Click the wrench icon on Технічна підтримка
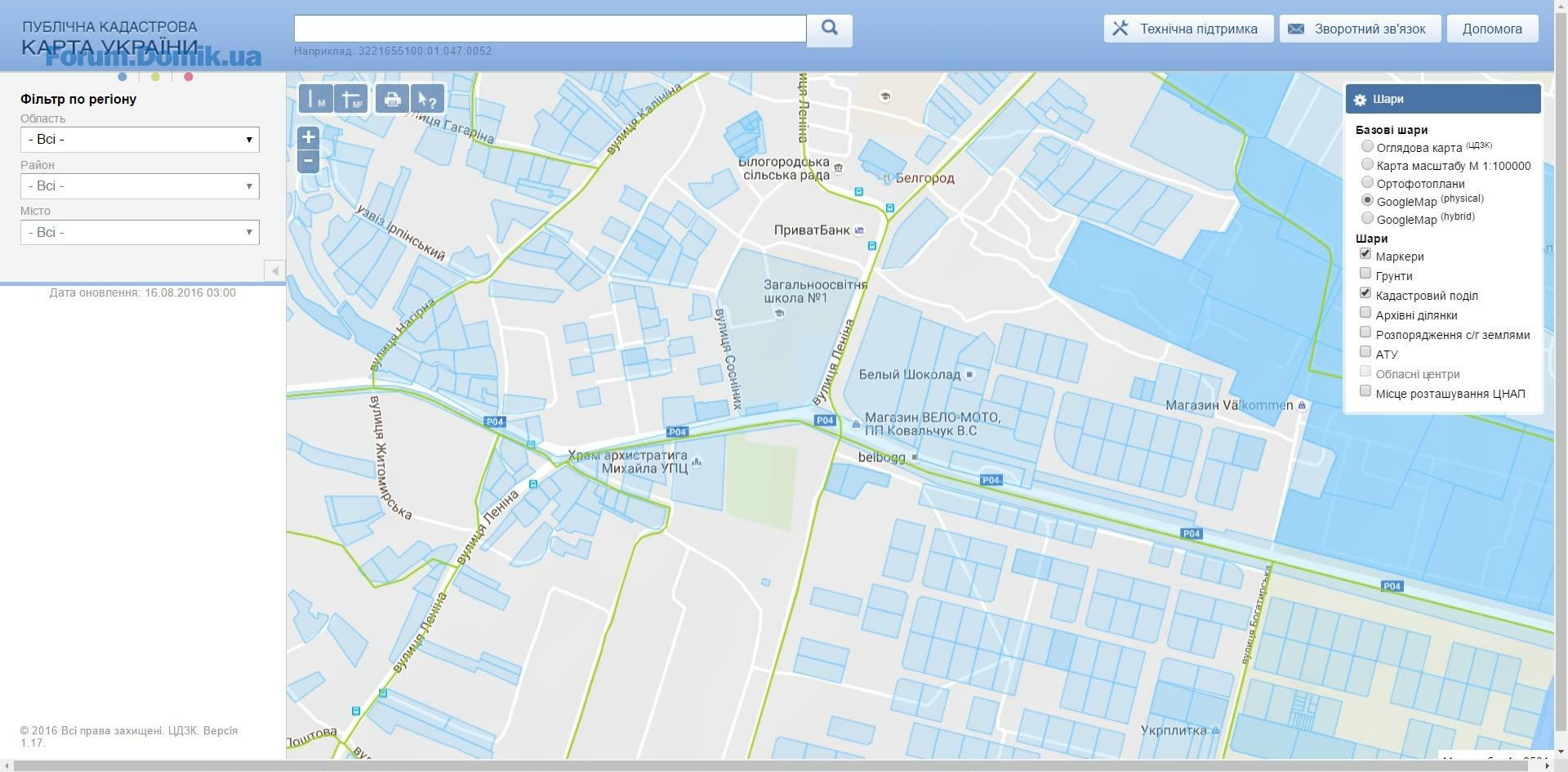The height and width of the screenshot is (772, 1568). (1120, 29)
